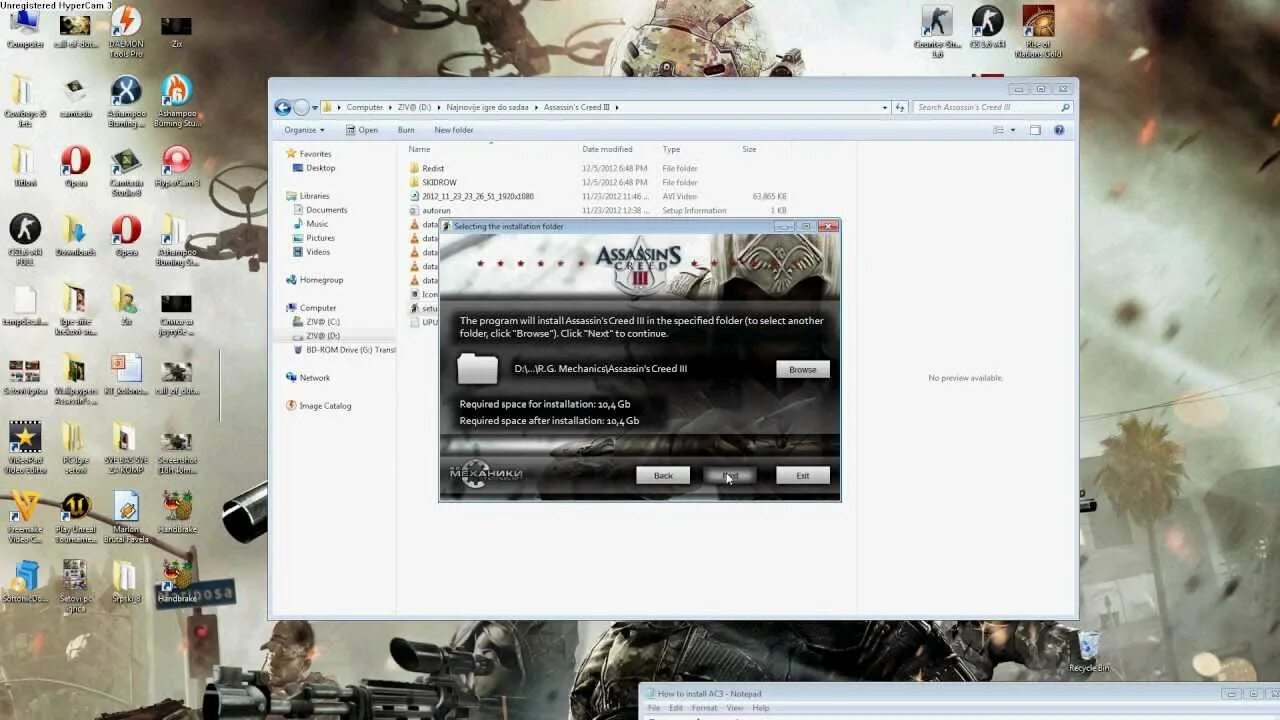Select Libraries in the navigation pane
Screen dimensions: 1280x720
coord(314,196)
